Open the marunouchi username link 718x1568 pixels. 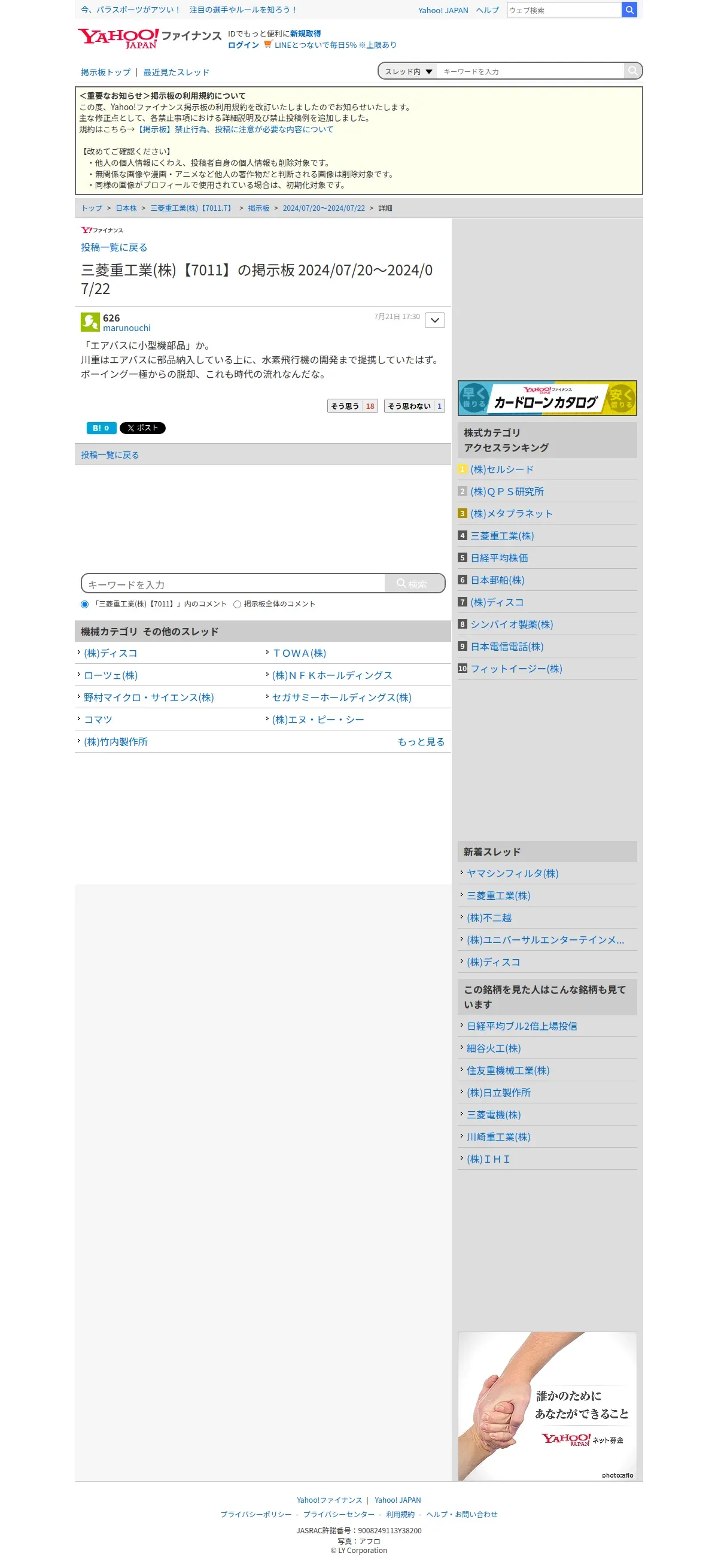pos(127,328)
